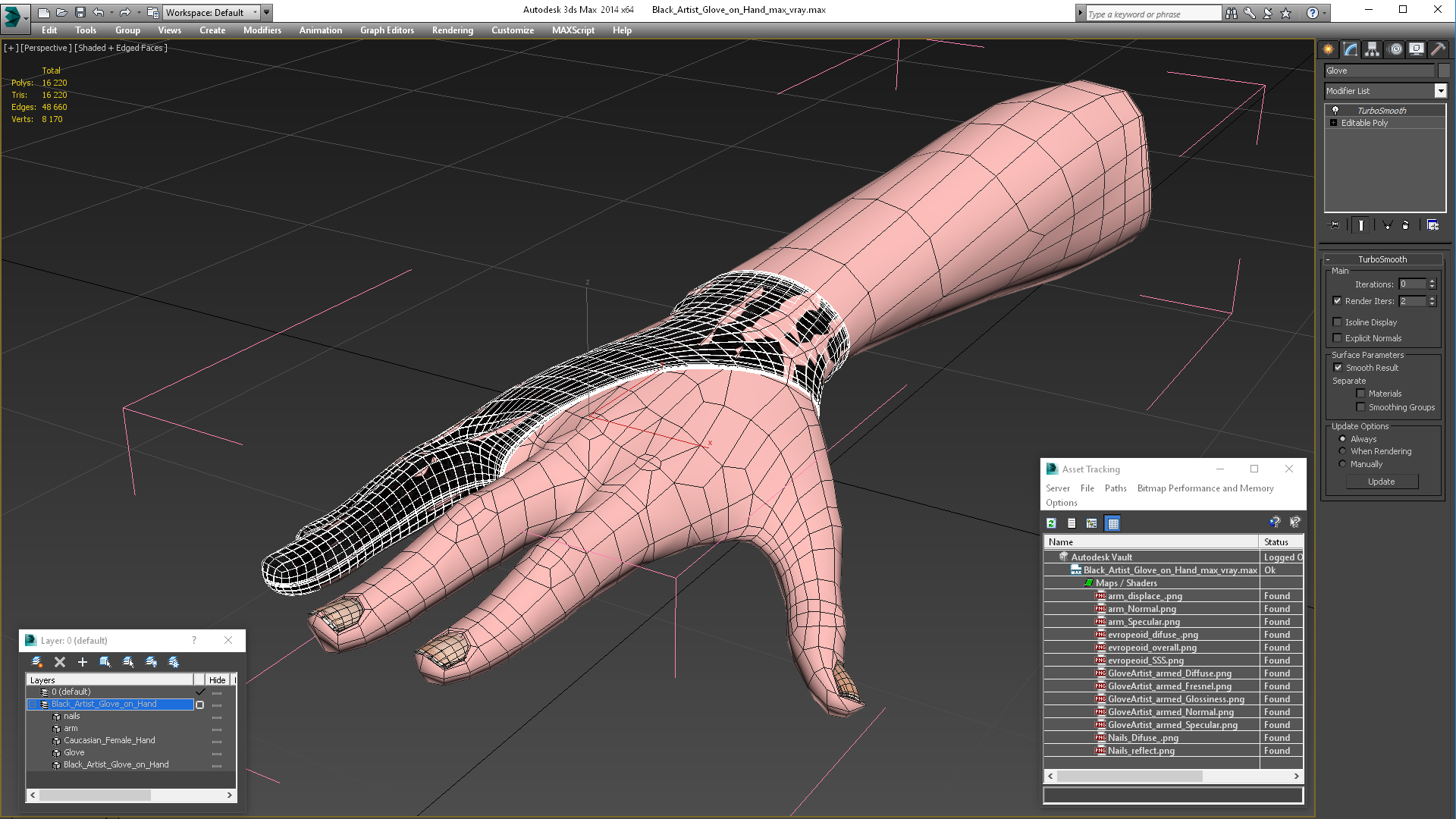This screenshot has width=1456, height=819.
Task: Open the Hierarchy command panel tab
Action: [1372, 49]
